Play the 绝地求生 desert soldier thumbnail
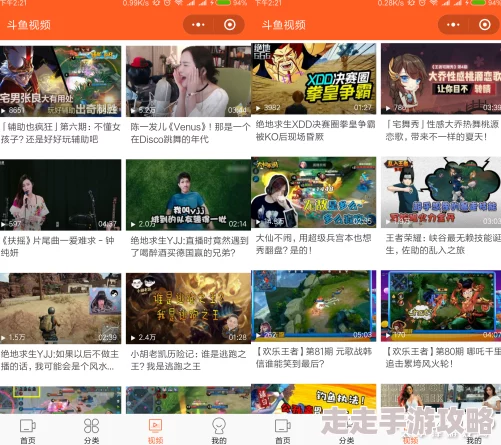This screenshot has width=501, height=445. pyautogui.click(x=60, y=308)
